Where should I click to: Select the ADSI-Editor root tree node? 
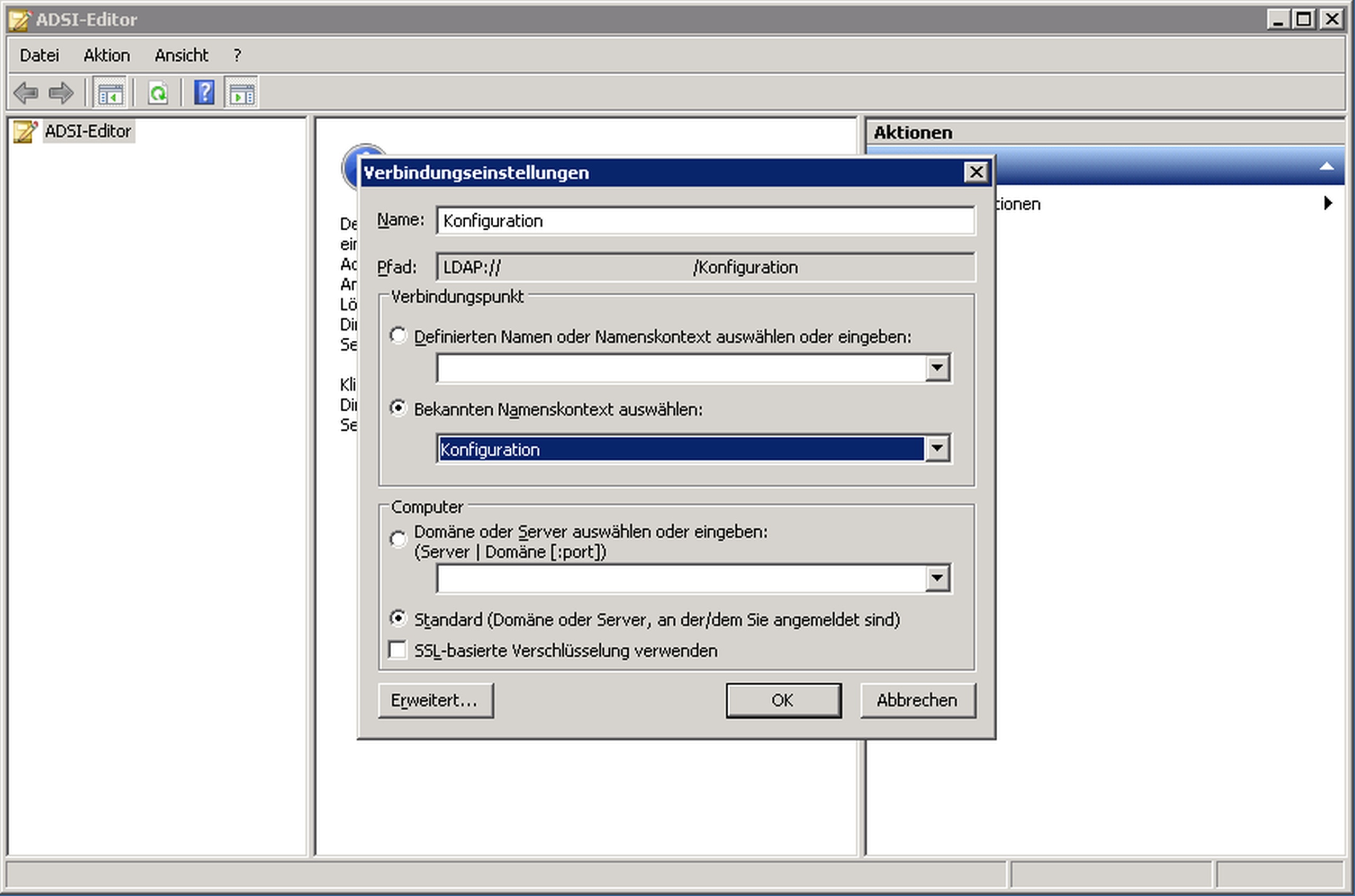[88, 131]
